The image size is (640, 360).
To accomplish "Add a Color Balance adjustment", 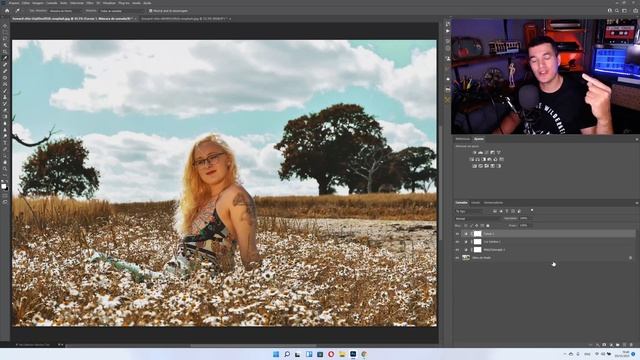I will click(x=478, y=159).
